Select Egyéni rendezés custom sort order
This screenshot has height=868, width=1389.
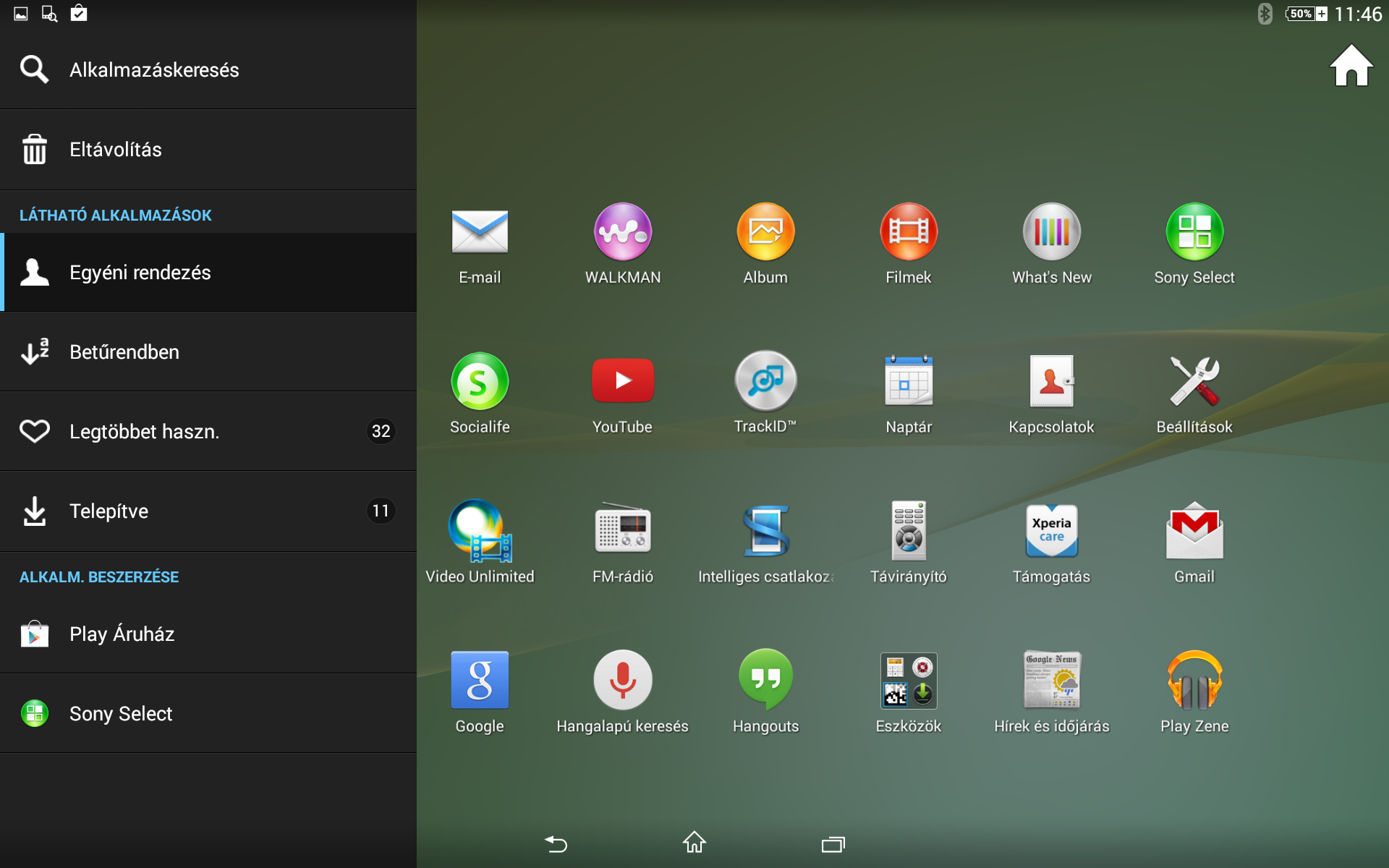pyautogui.click(x=208, y=273)
